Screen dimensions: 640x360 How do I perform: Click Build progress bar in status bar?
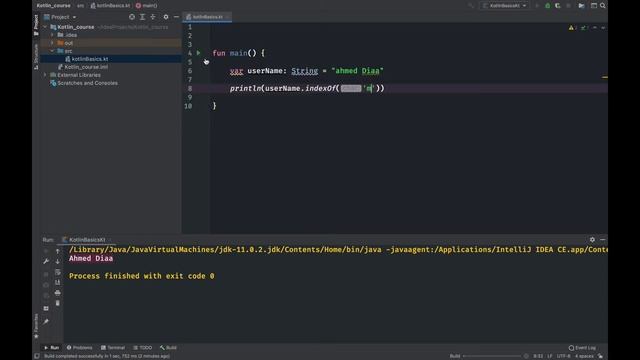point(492,356)
